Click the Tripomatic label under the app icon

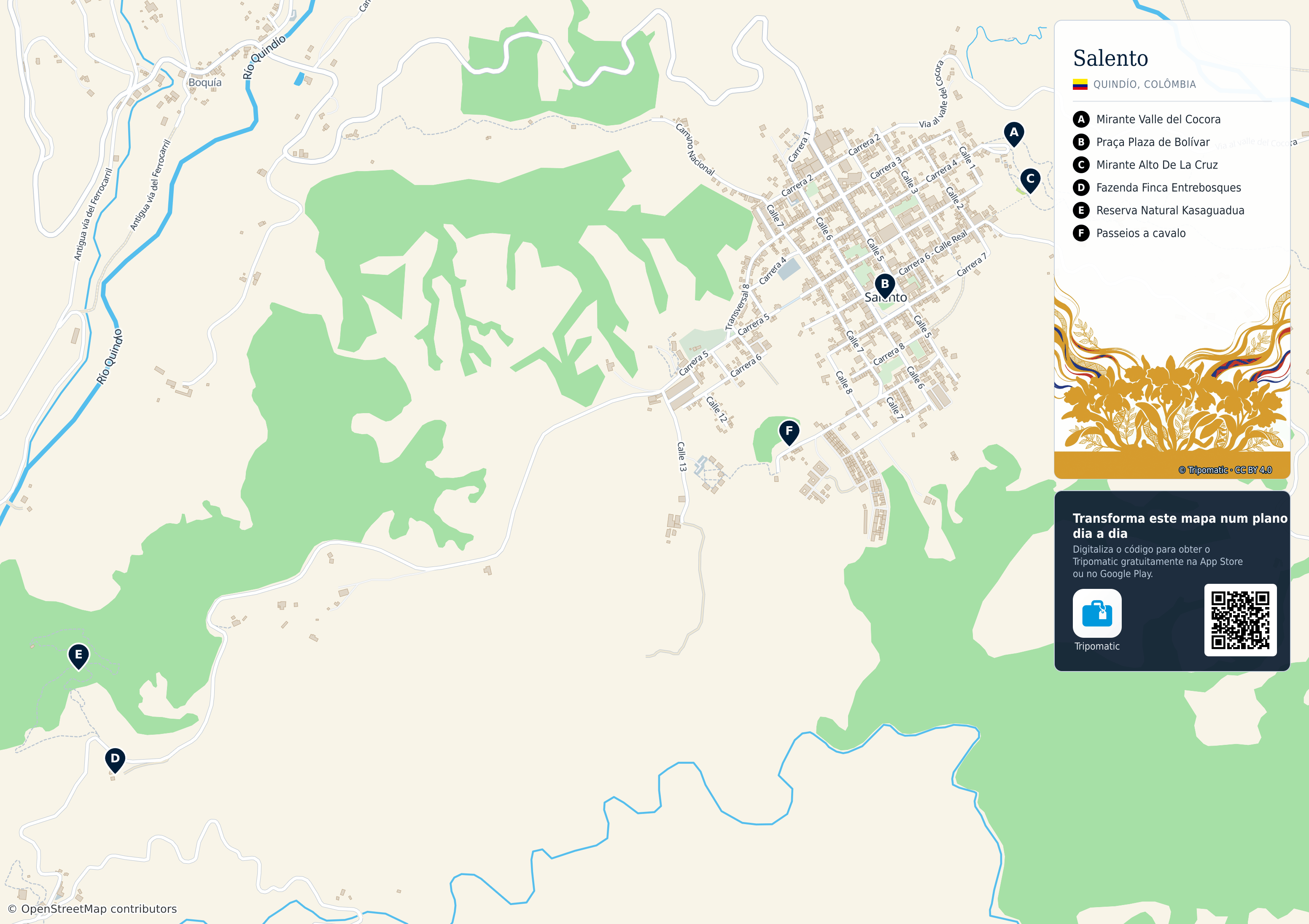(x=1097, y=646)
